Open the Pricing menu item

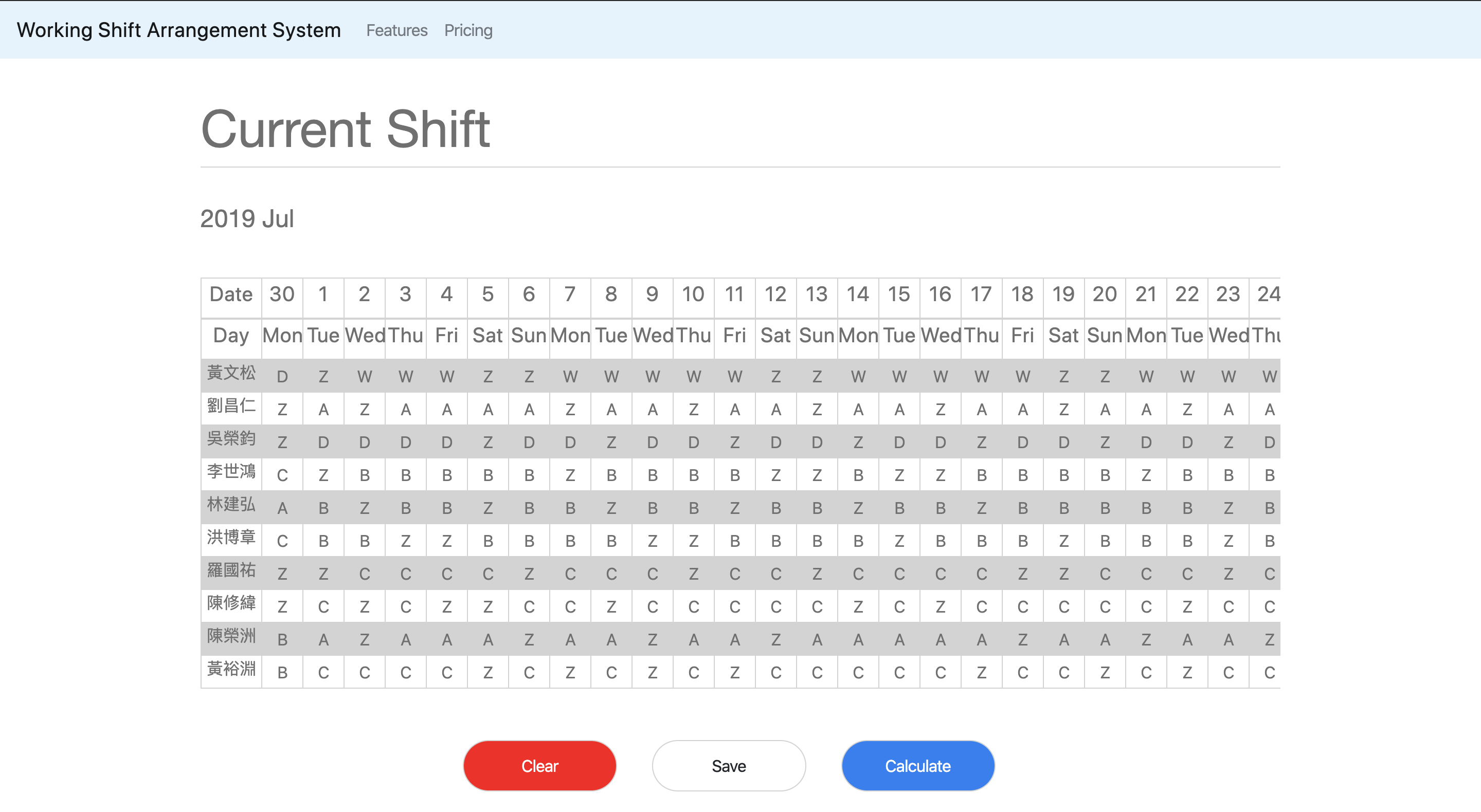(468, 30)
